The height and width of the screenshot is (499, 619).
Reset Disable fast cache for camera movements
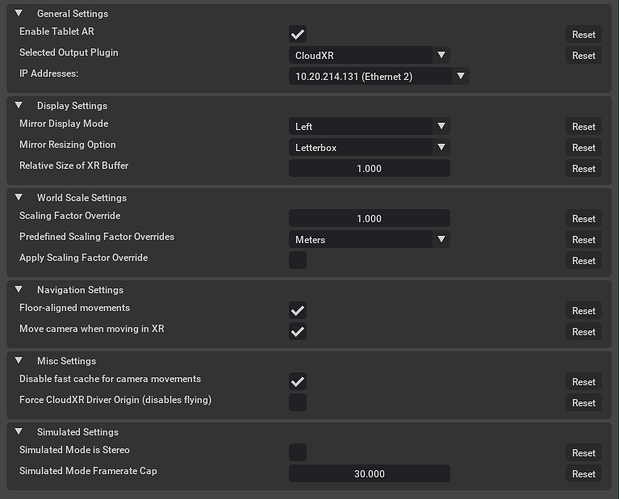(x=583, y=381)
